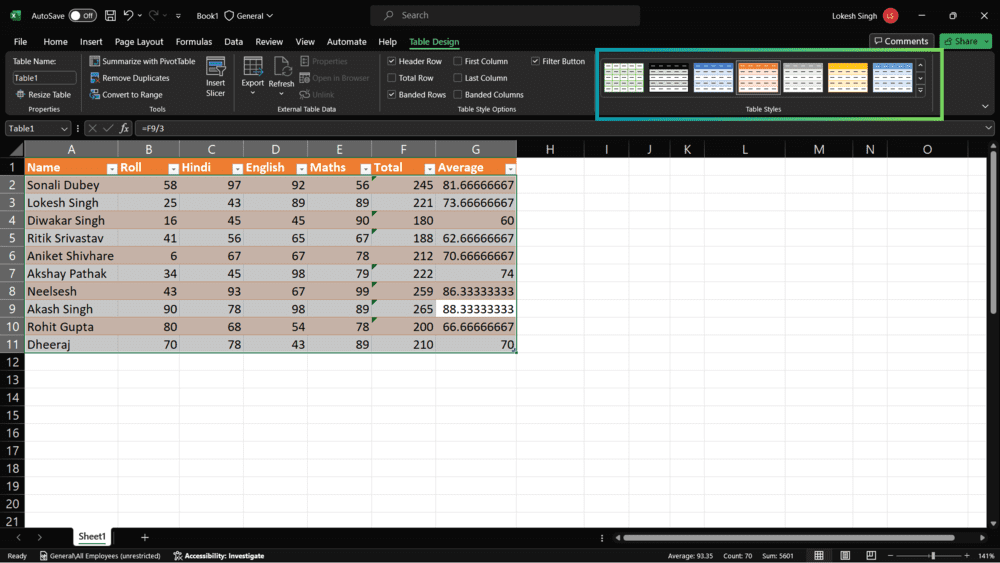Switch to the Formulas tab

pos(194,41)
